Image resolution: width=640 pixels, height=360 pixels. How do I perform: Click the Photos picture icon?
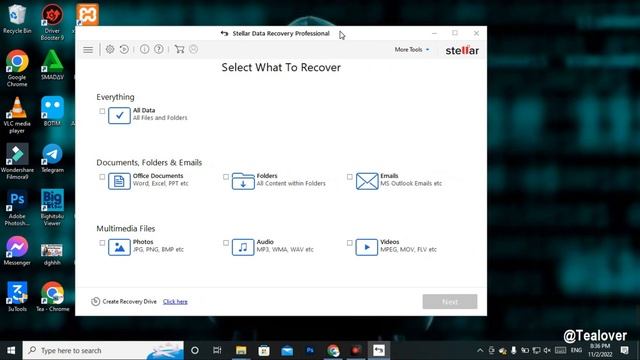pyautogui.click(x=119, y=247)
